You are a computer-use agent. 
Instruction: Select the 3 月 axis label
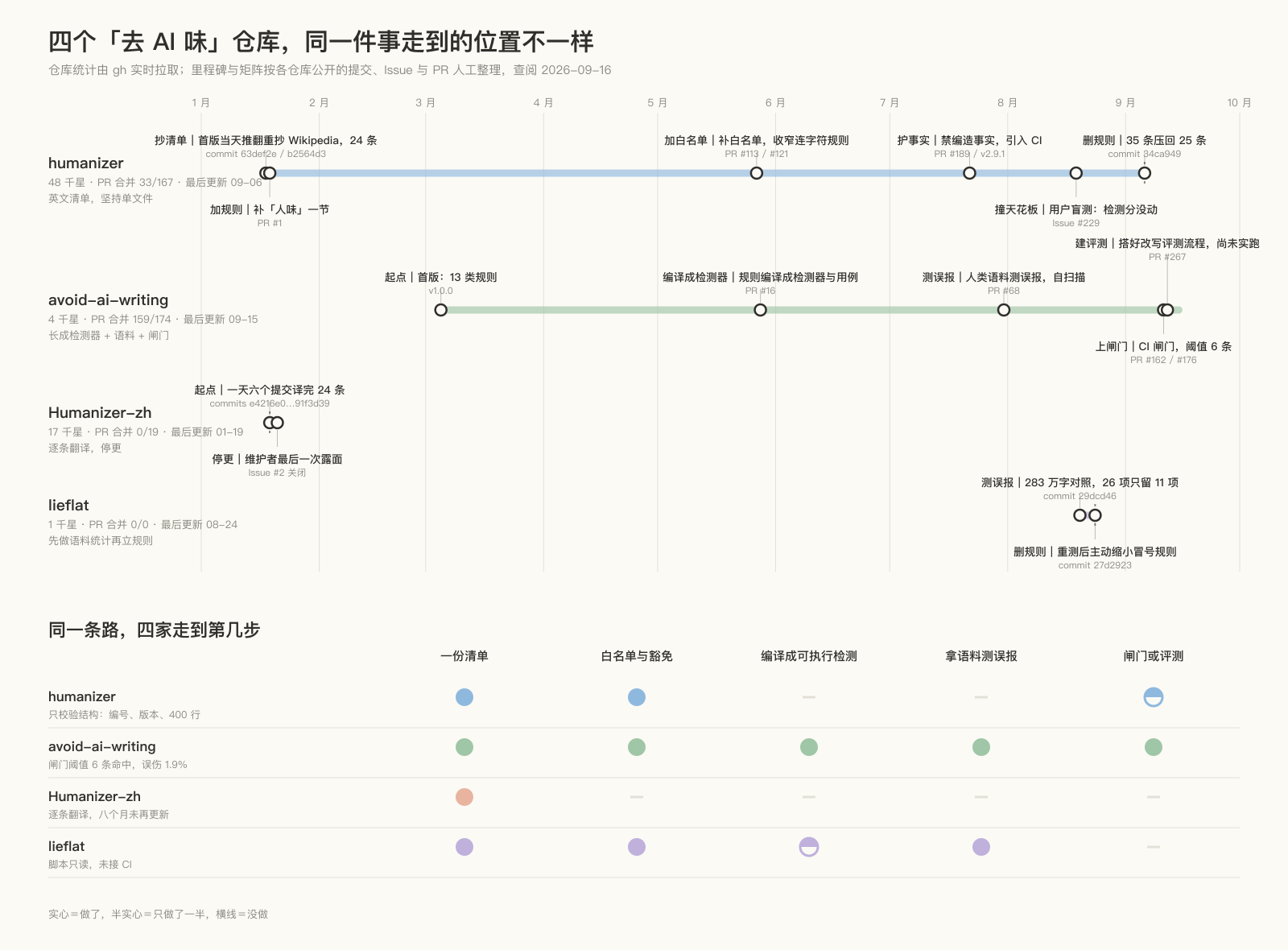point(426,103)
